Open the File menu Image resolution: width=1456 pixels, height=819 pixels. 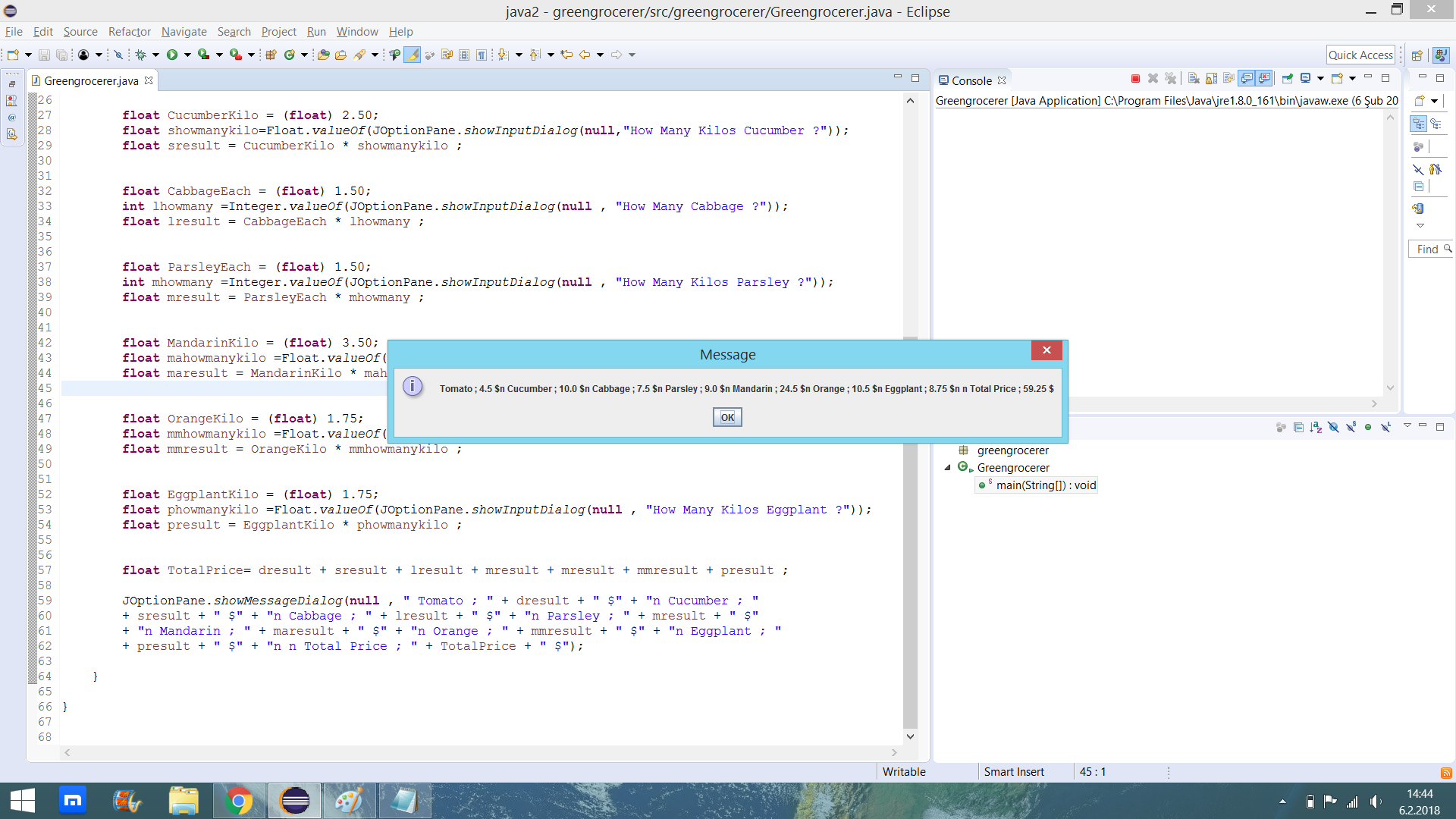click(x=14, y=32)
